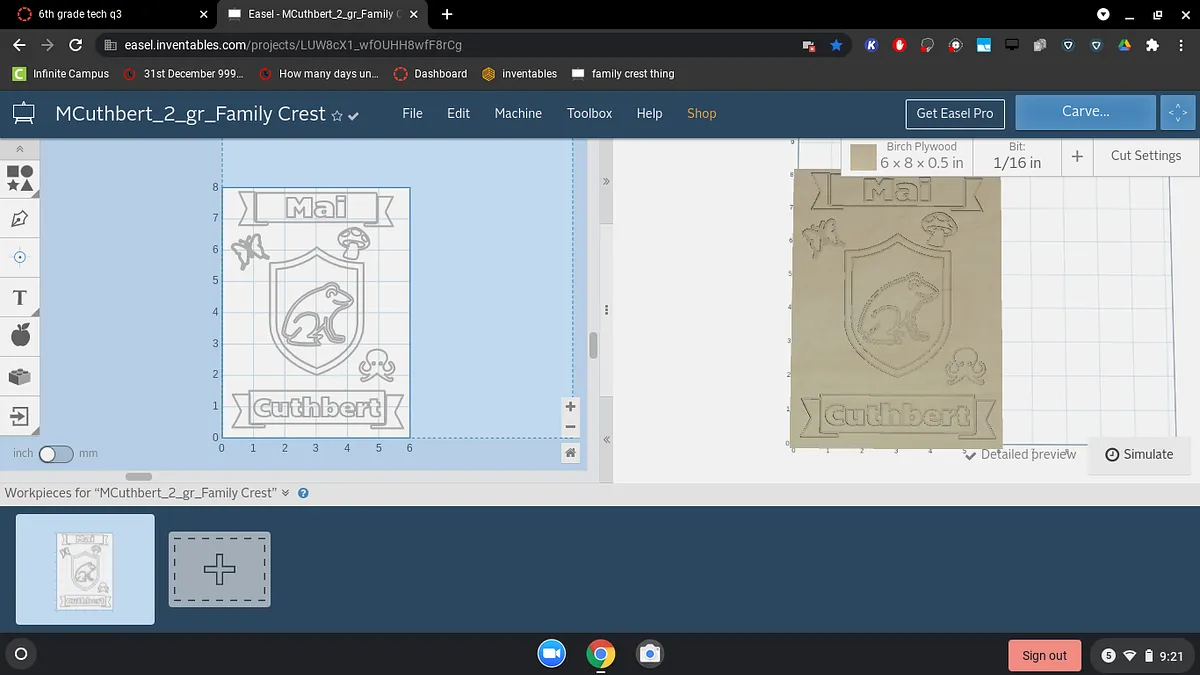Click the Import file icon
1200x675 pixels.
coord(20,415)
